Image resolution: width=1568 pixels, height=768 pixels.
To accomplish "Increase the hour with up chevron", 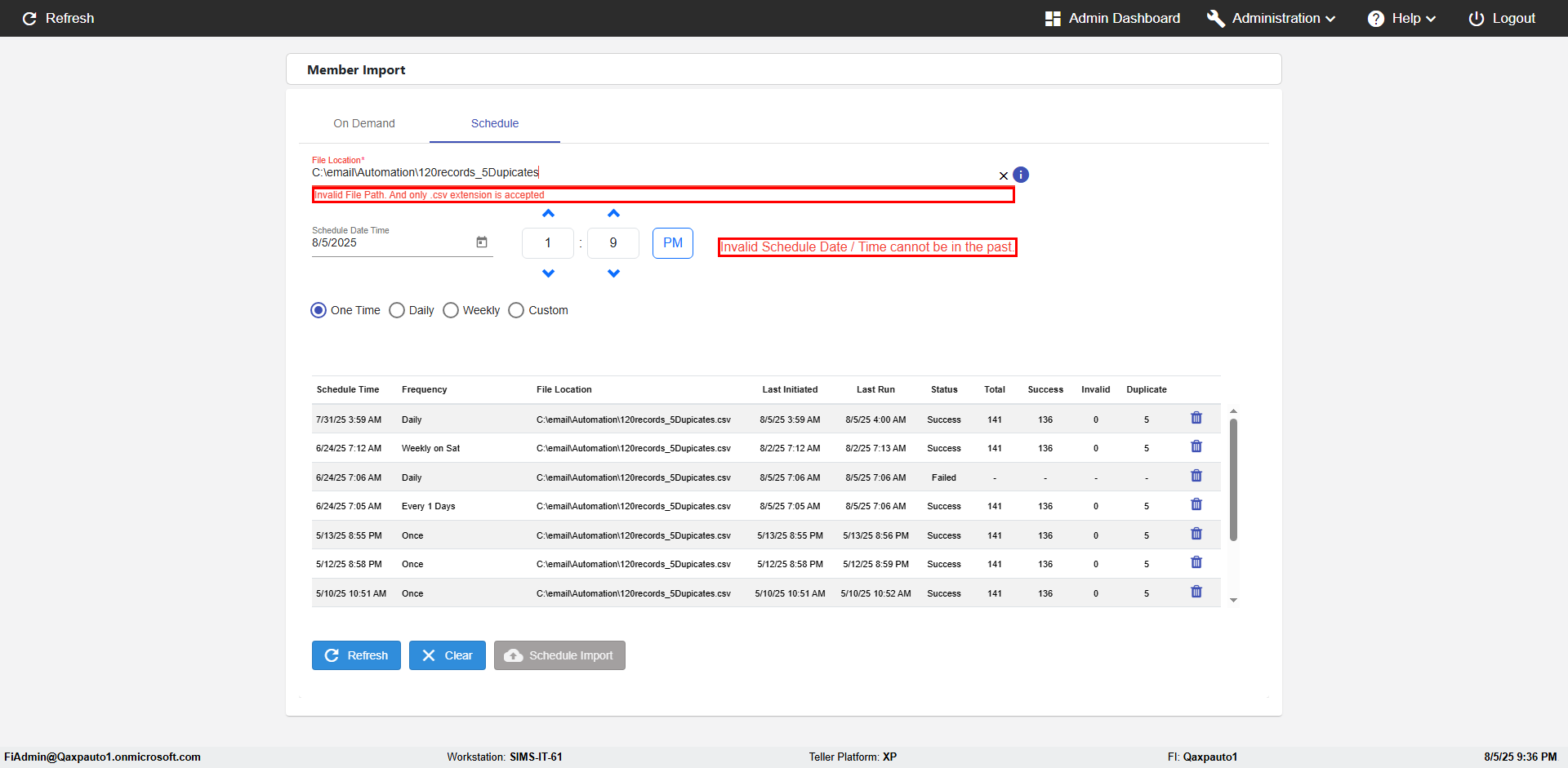I will point(548,214).
